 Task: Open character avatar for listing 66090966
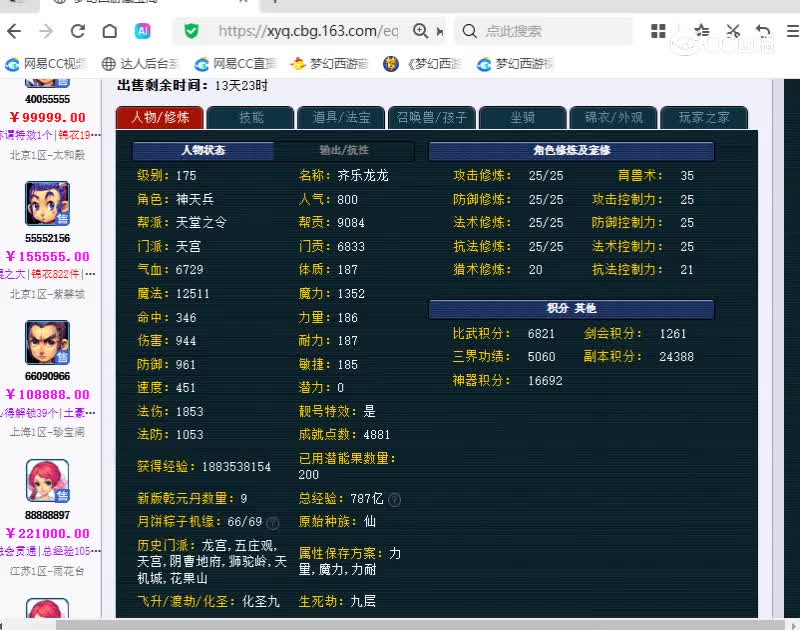click(x=47, y=342)
